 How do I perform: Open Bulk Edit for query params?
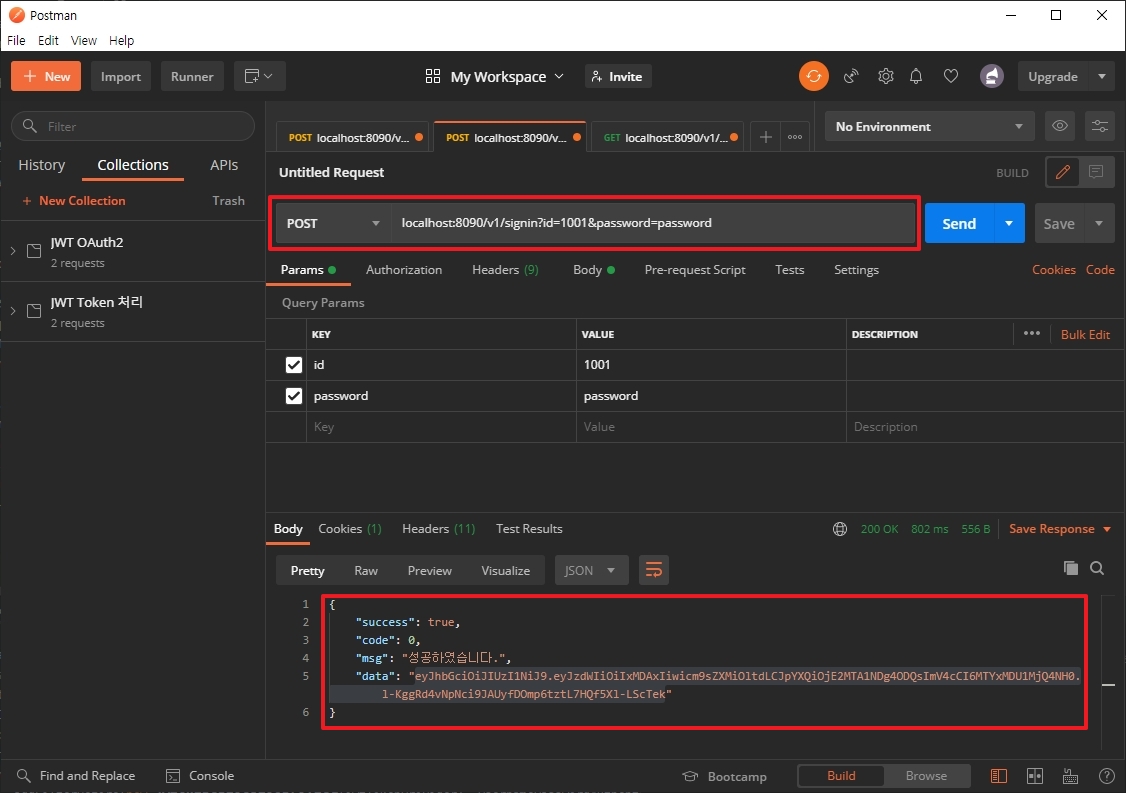tap(1085, 335)
